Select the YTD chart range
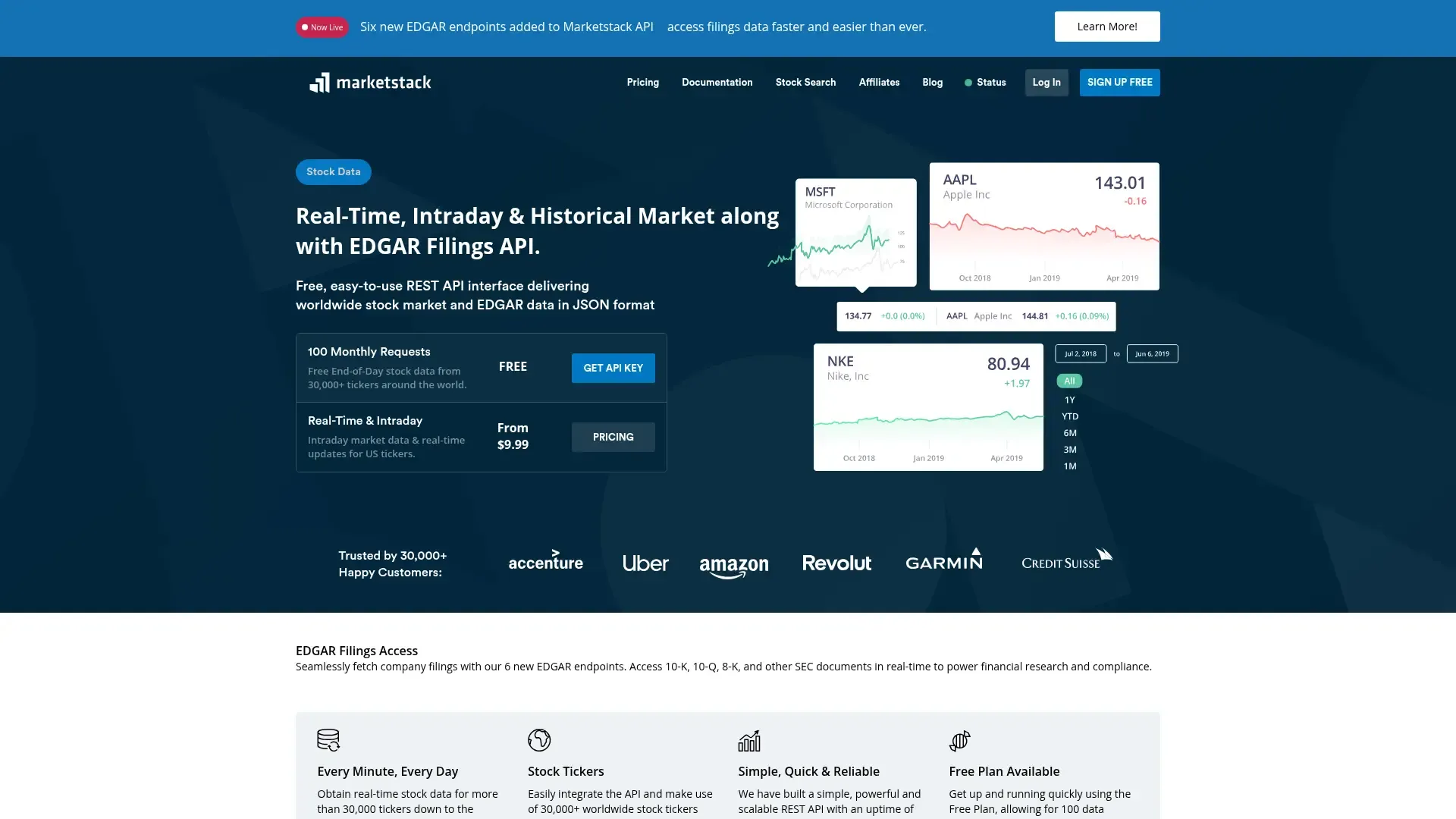Screen dimensions: 1456x819 tap(1069, 416)
